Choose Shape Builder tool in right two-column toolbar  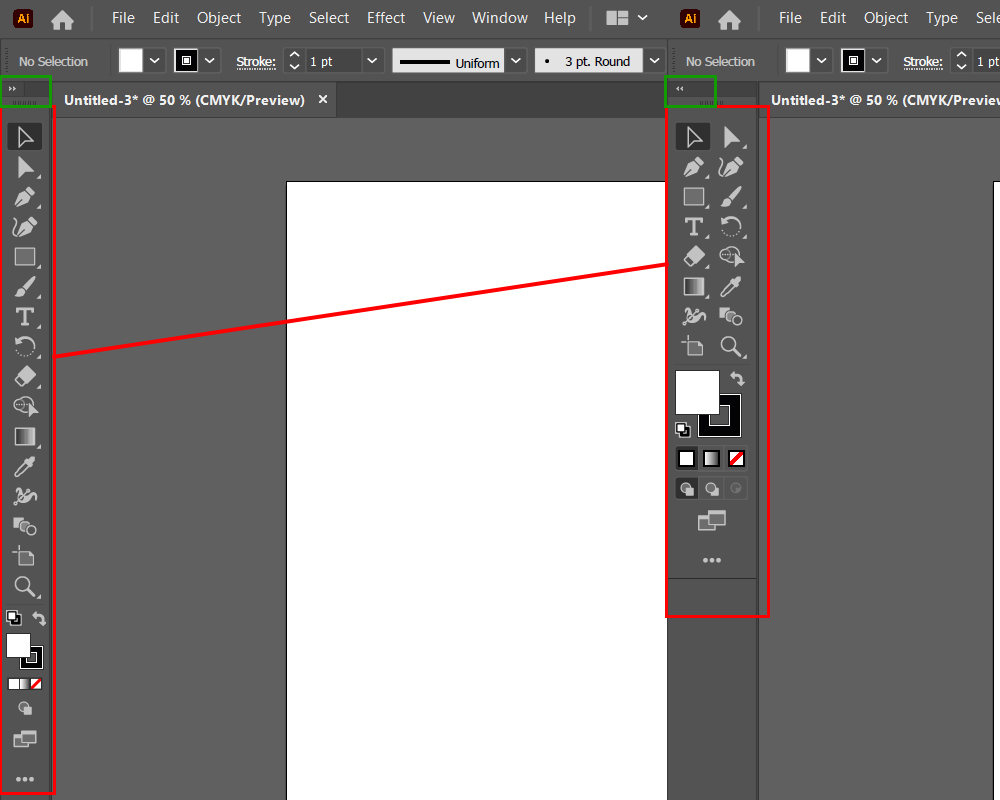731,257
